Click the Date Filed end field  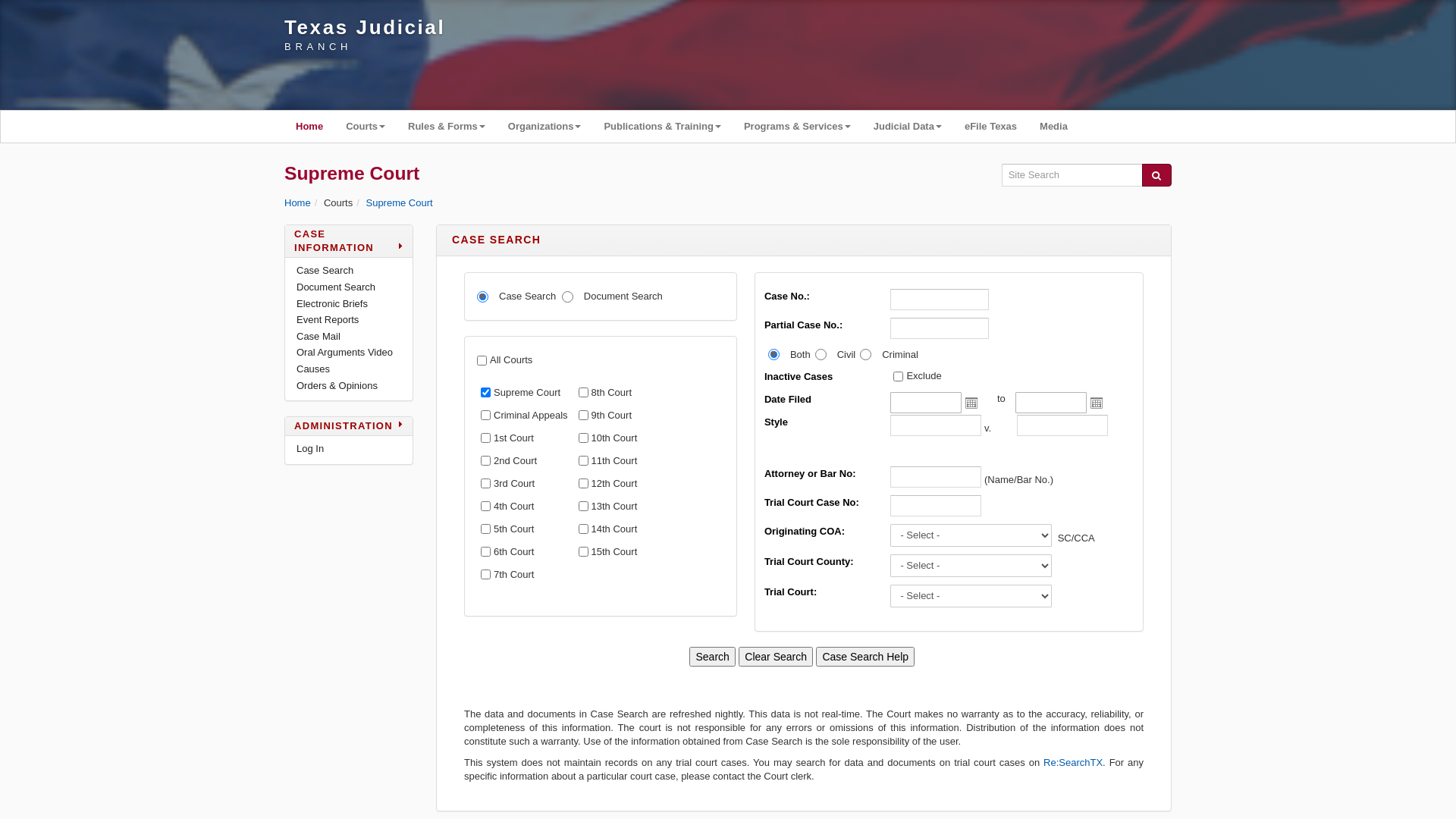(x=1051, y=403)
